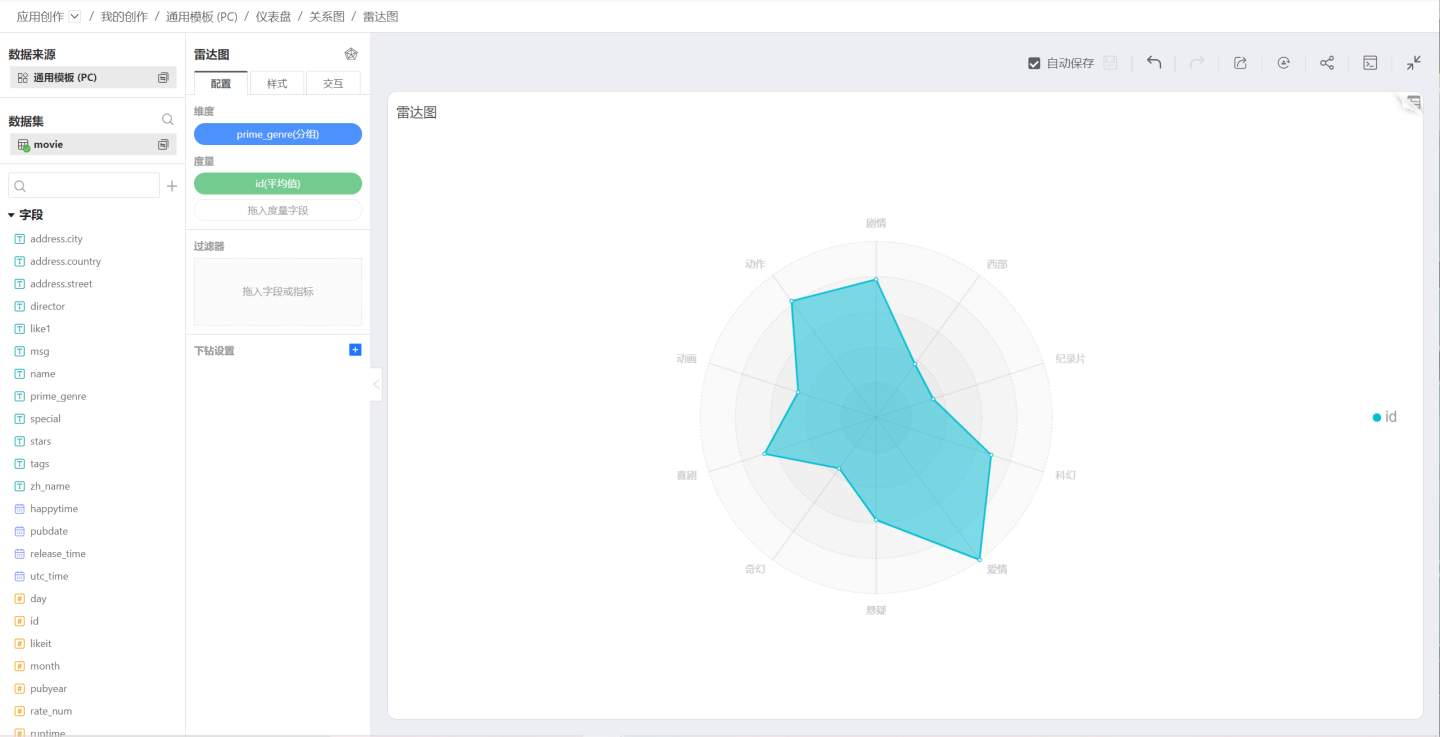Click the field search input box
The height and width of the screenshot is (737, 1440).
[85, 186]
